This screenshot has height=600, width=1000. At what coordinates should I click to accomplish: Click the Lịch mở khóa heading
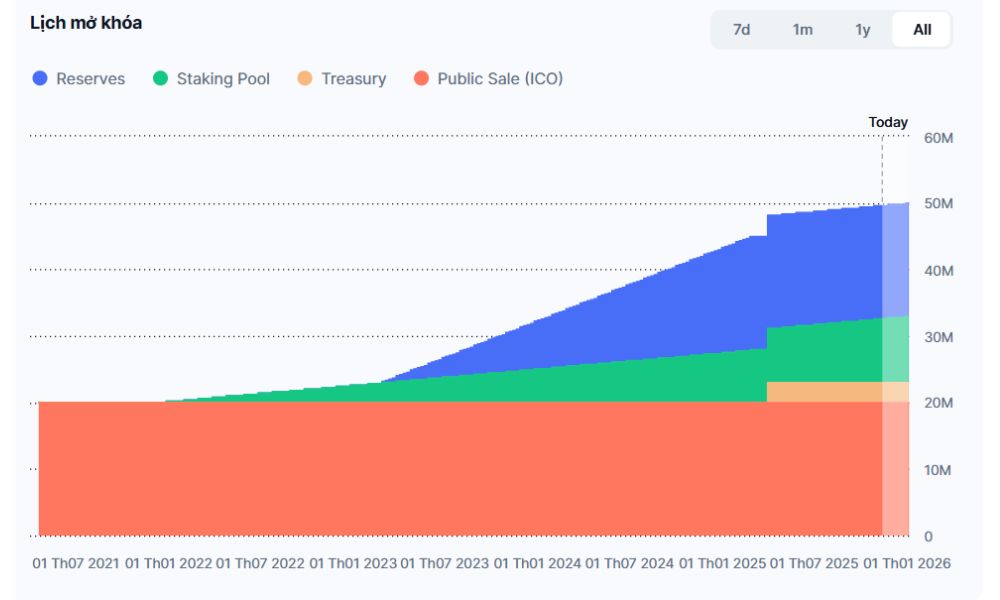(86, 23)
